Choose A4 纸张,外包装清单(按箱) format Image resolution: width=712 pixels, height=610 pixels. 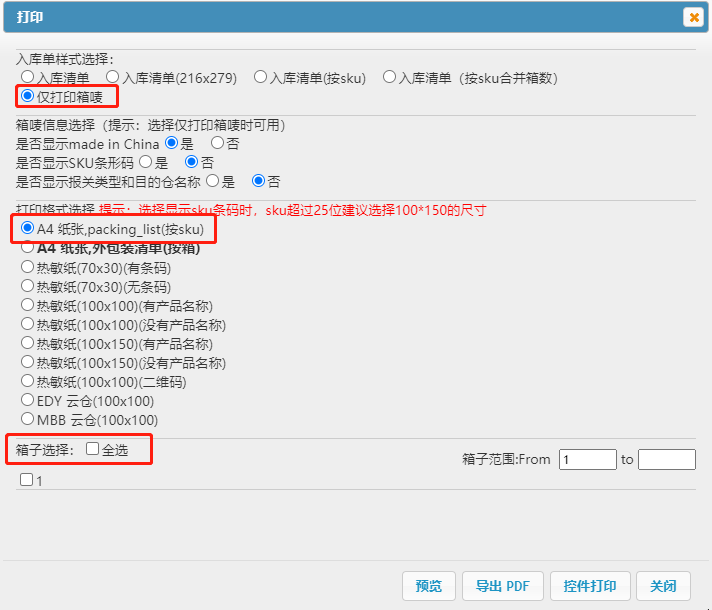pos(28,248)
